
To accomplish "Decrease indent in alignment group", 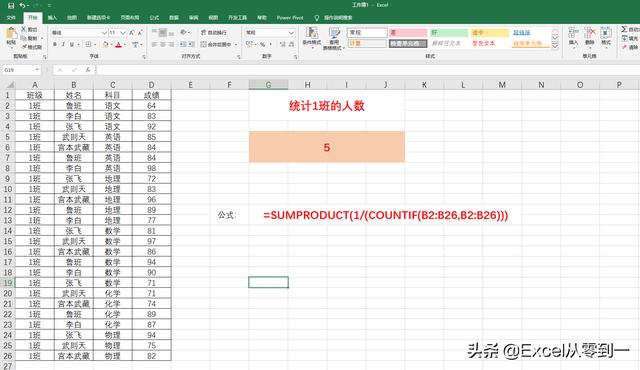I will pos(183,44).
